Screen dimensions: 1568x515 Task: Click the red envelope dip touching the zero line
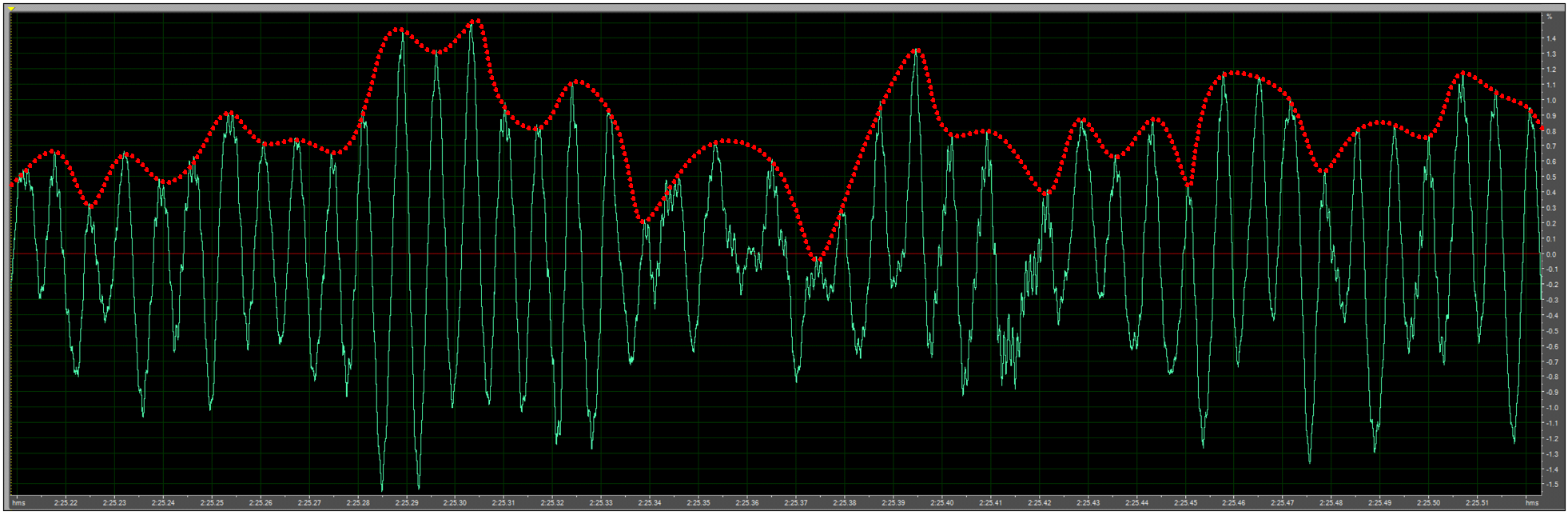click(818, 260)
